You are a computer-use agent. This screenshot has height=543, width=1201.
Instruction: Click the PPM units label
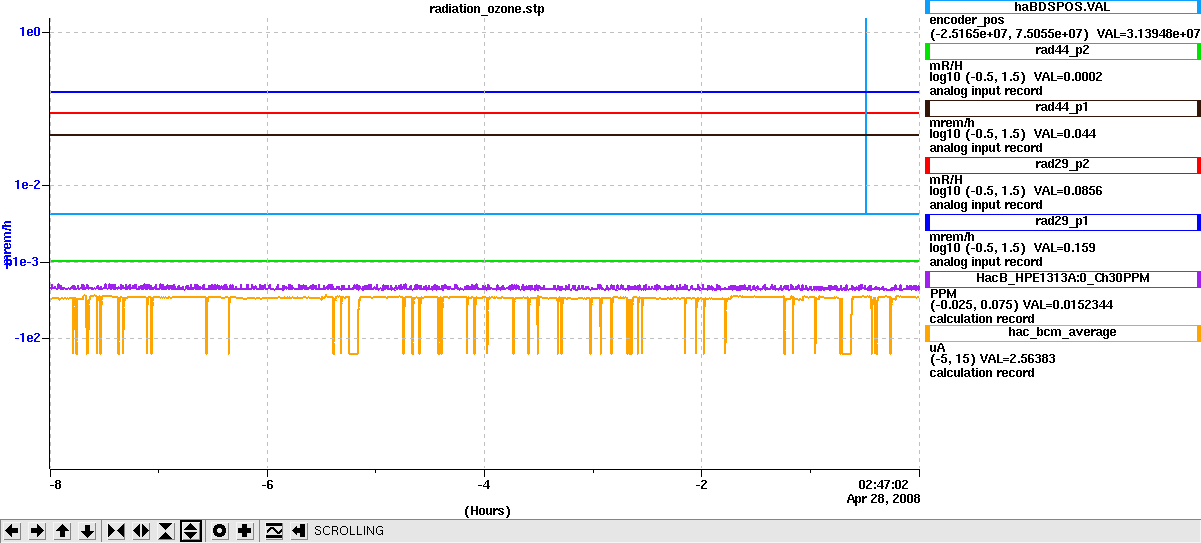[x=944, y=292]
